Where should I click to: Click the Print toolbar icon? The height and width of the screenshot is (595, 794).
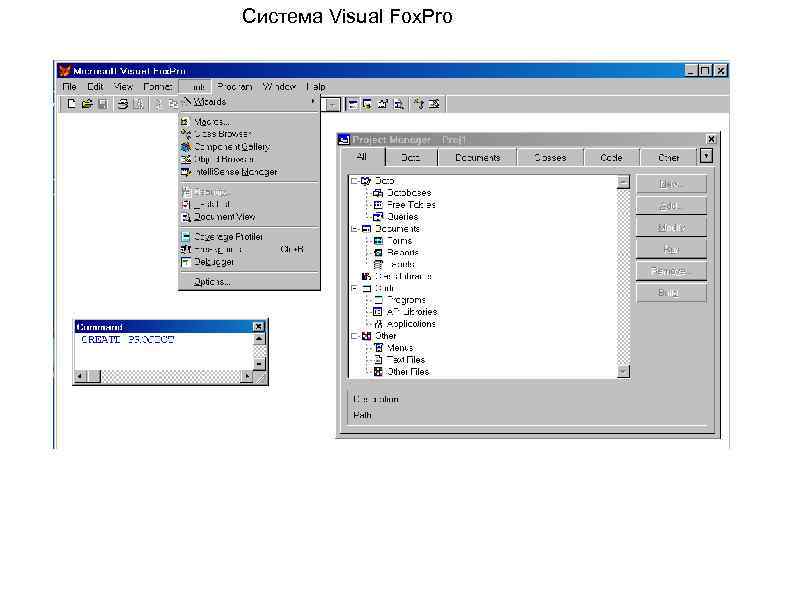click(x=123, y=104)
